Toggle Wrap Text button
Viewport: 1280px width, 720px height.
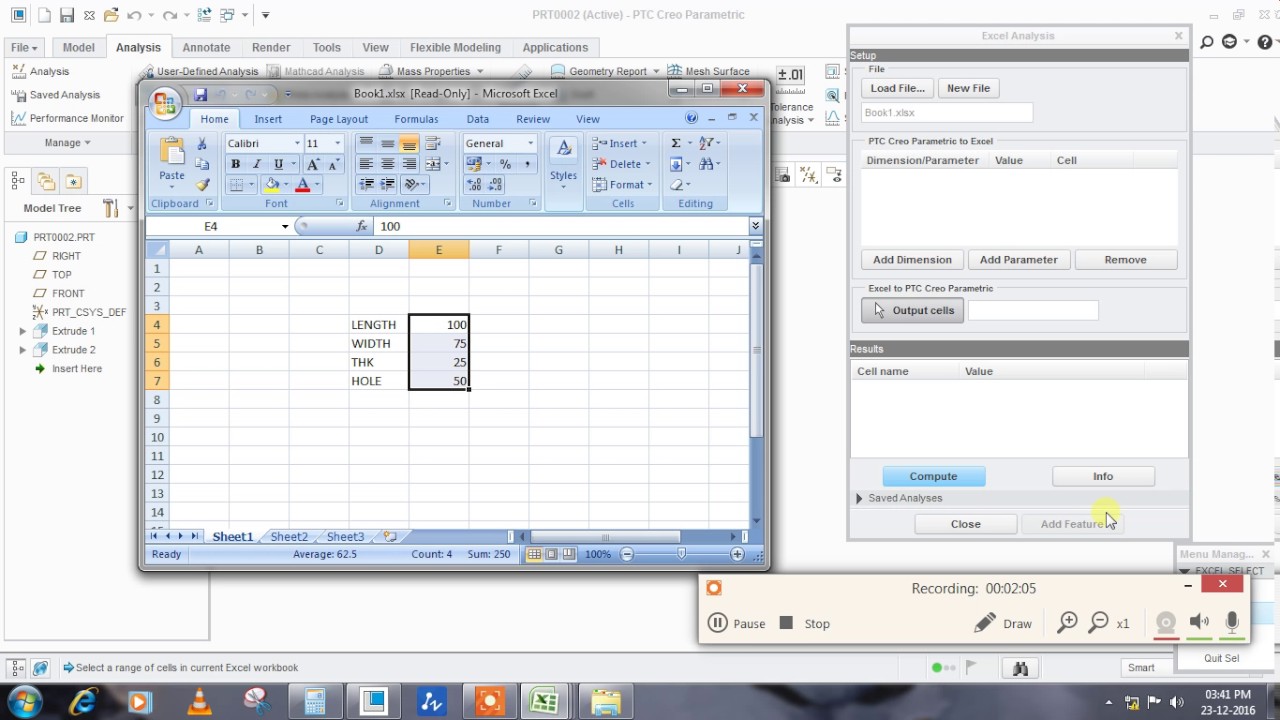pos(432,144)
